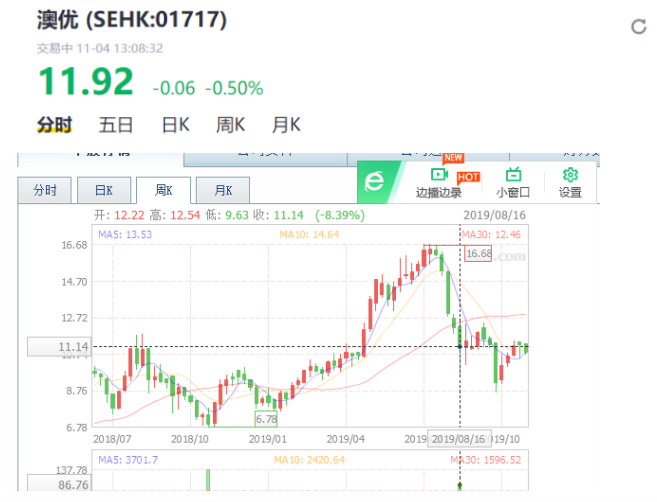Select the 五日 tab

pyautogui.click(x=116, y=125)
